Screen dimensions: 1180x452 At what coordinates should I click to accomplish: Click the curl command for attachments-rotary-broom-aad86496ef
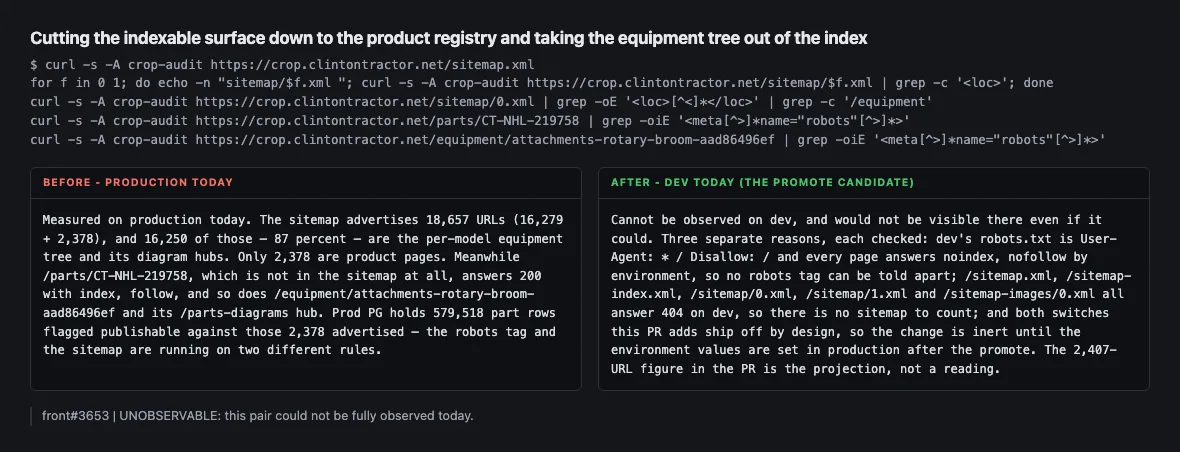568,139
